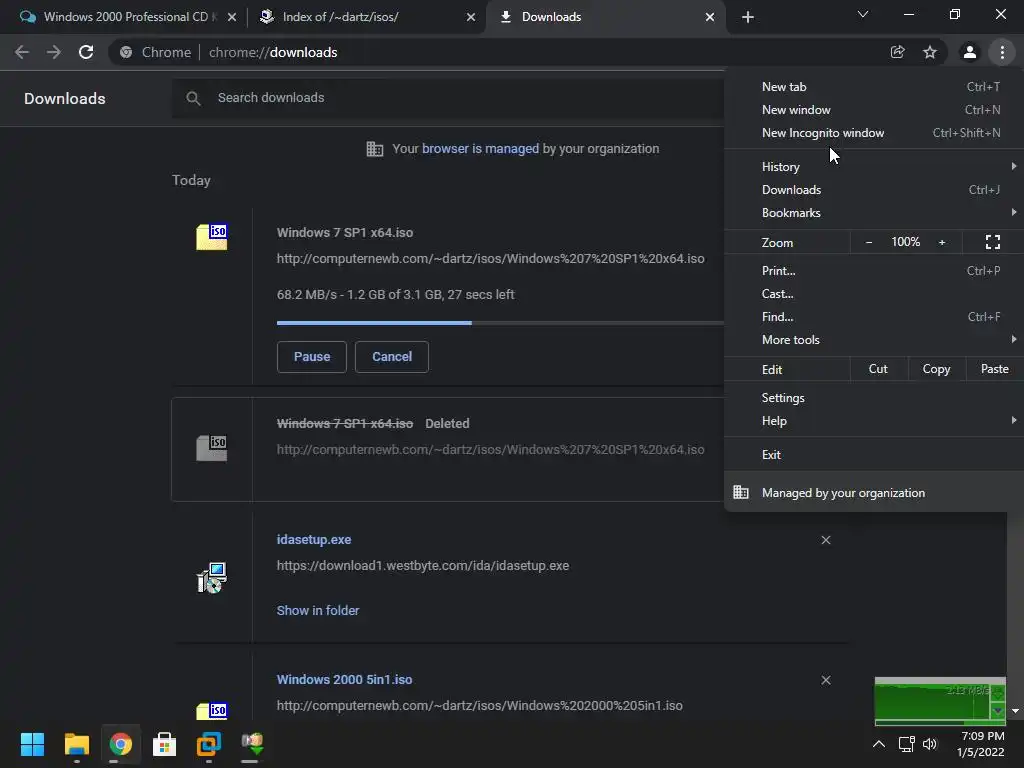This screenshot has height=768, width=1024.
Task: Click the VMware icon in taskbar
Action: tap(208, 744)
